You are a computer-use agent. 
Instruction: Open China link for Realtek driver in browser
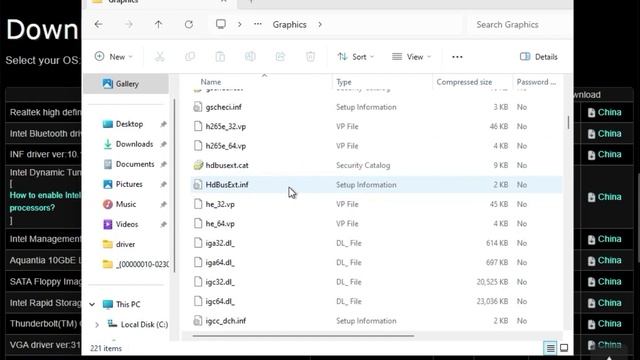(x=605, y=112)
